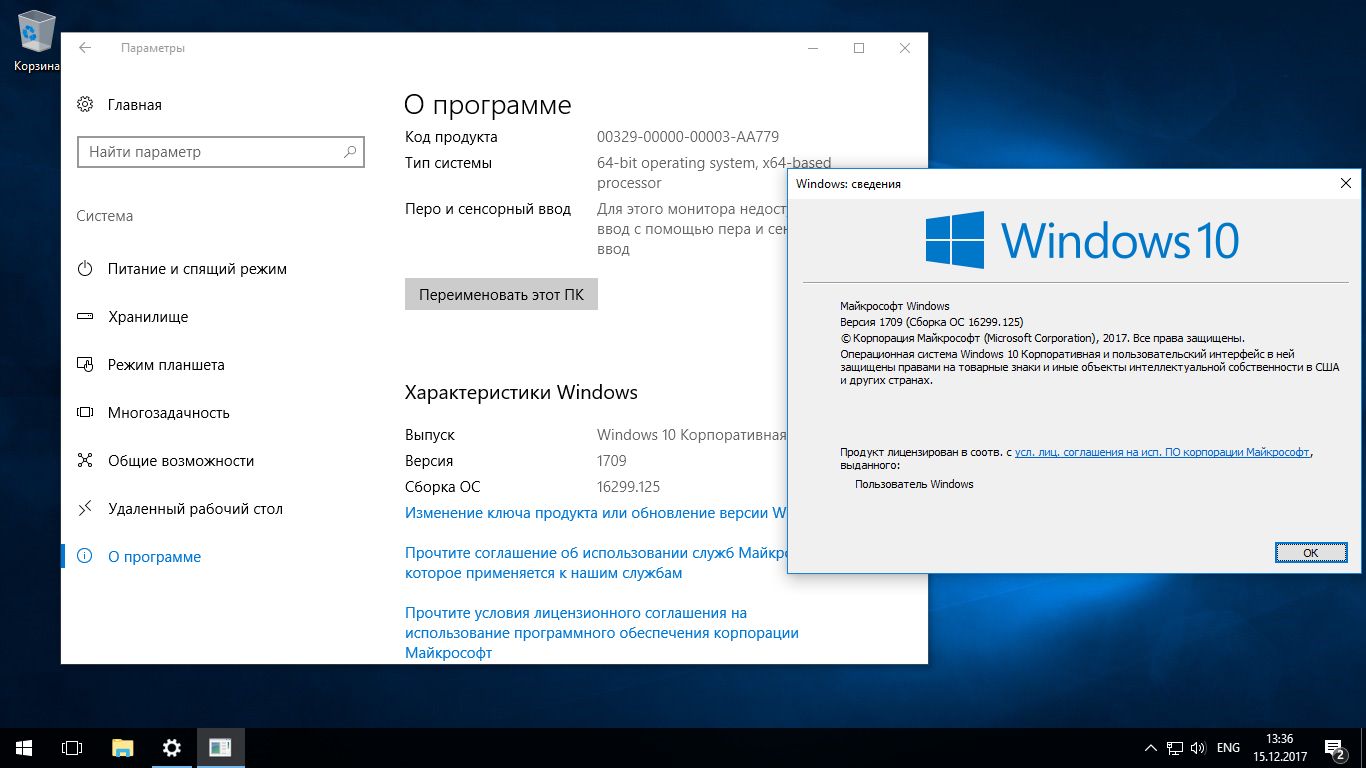Click the усл. лиц. соглашения link in winver
Image resolution: width=1366 pixels, height=768 pixels.
(x=1162, y=452)
